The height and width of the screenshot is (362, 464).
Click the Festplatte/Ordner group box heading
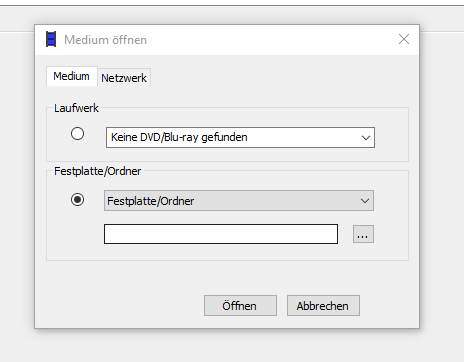point(98,171)
